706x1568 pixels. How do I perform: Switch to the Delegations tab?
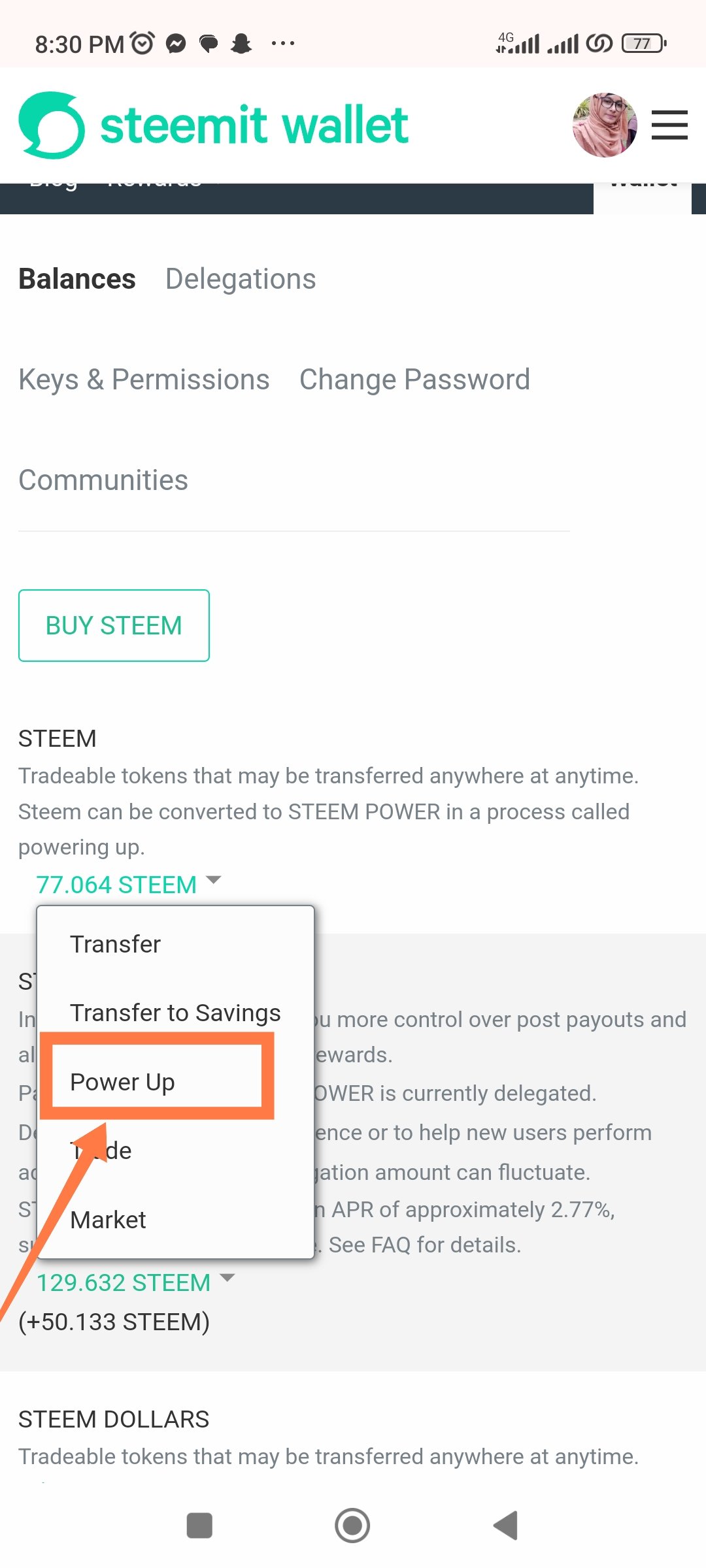click(x=241, y=279)
